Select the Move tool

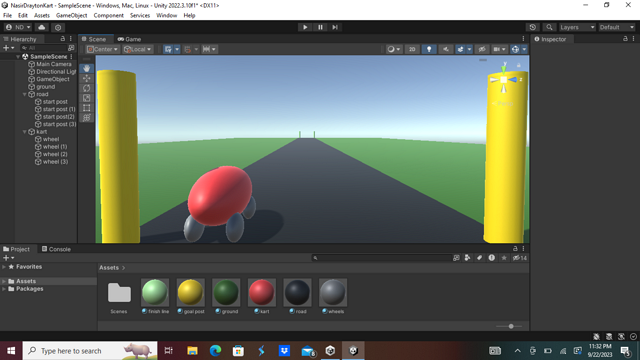87,78
